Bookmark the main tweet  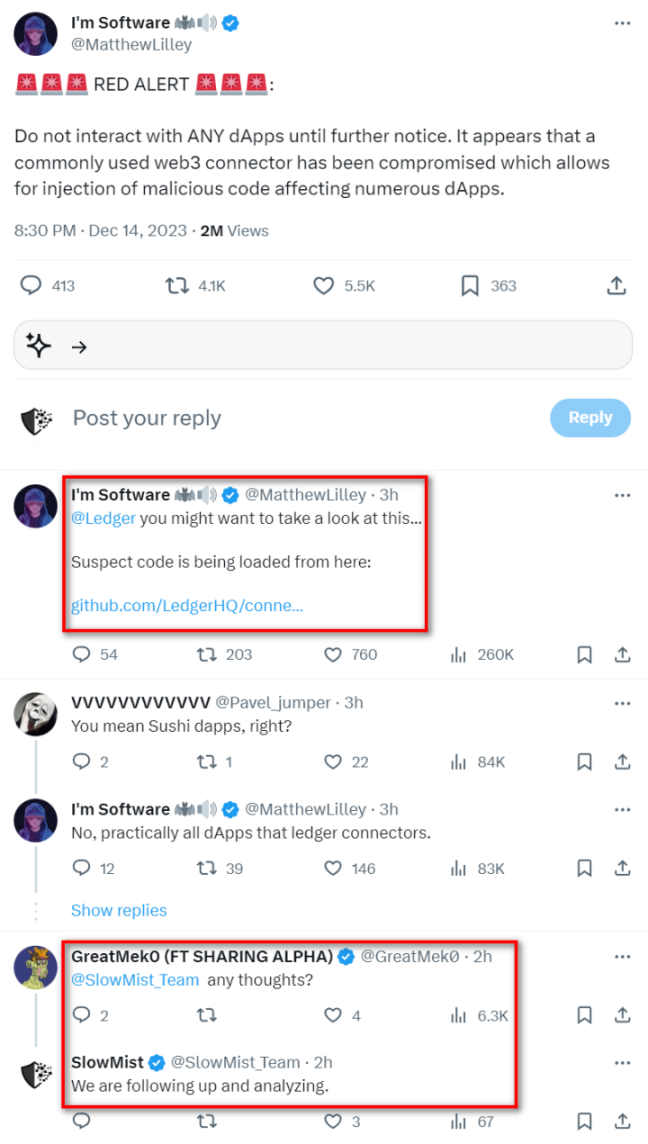pos(468,285)
